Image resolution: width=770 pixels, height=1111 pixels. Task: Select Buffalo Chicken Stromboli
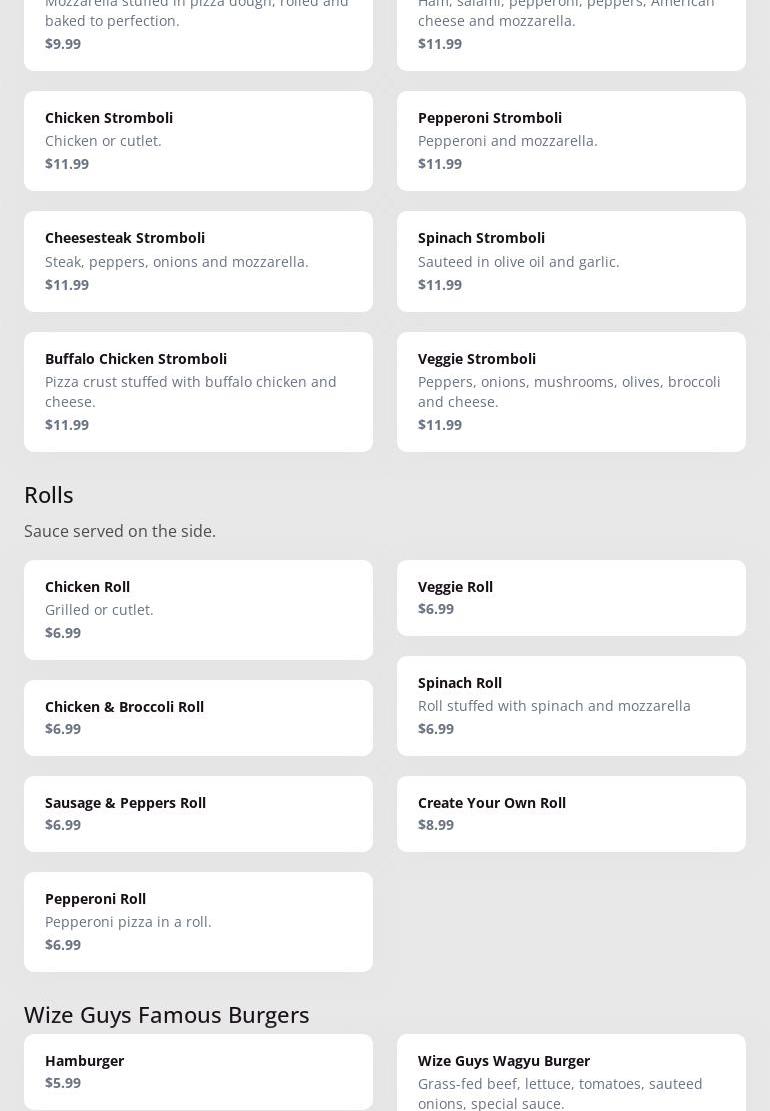click(x=198, y=391)
